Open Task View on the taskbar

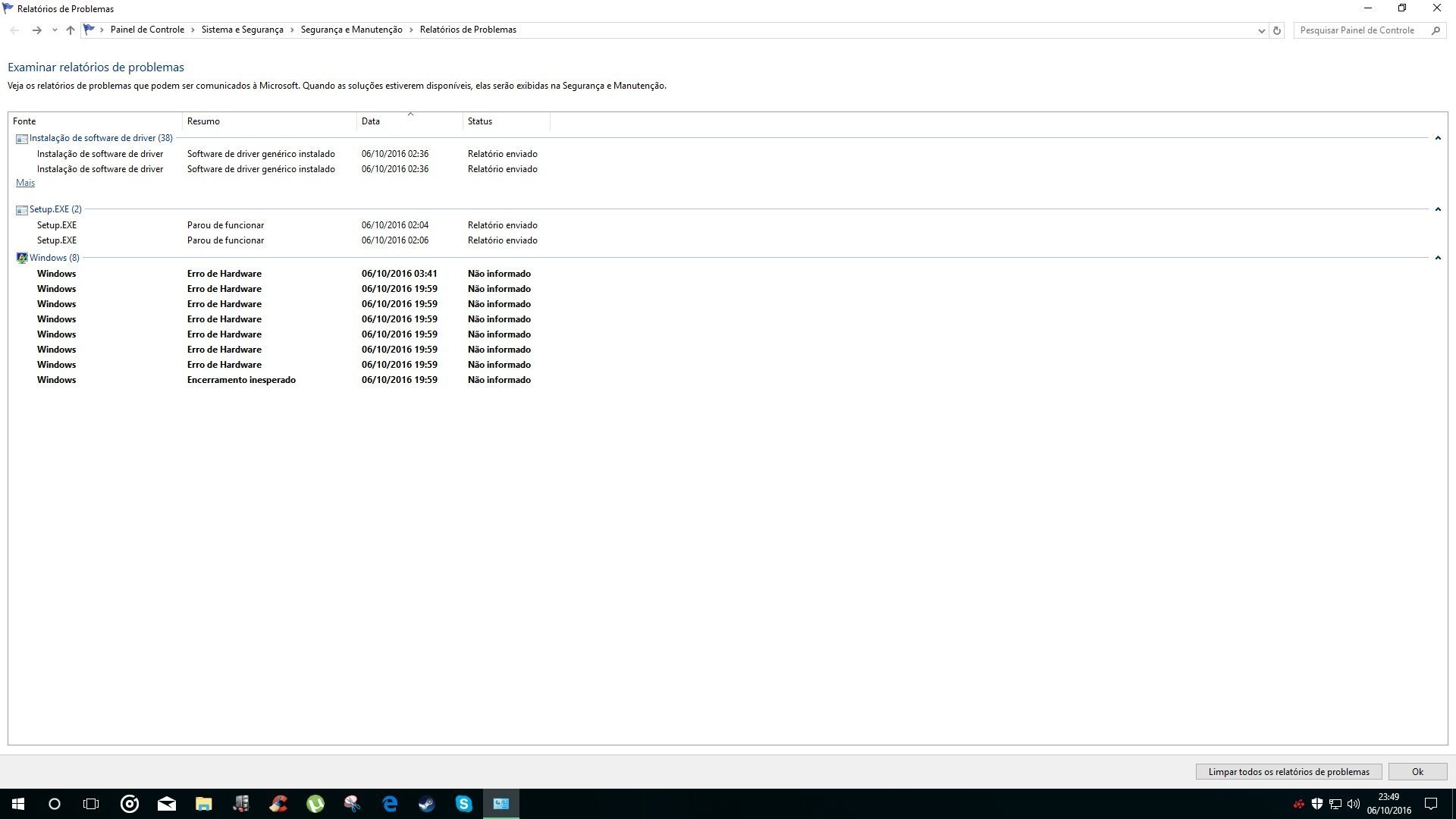[91, 804]
